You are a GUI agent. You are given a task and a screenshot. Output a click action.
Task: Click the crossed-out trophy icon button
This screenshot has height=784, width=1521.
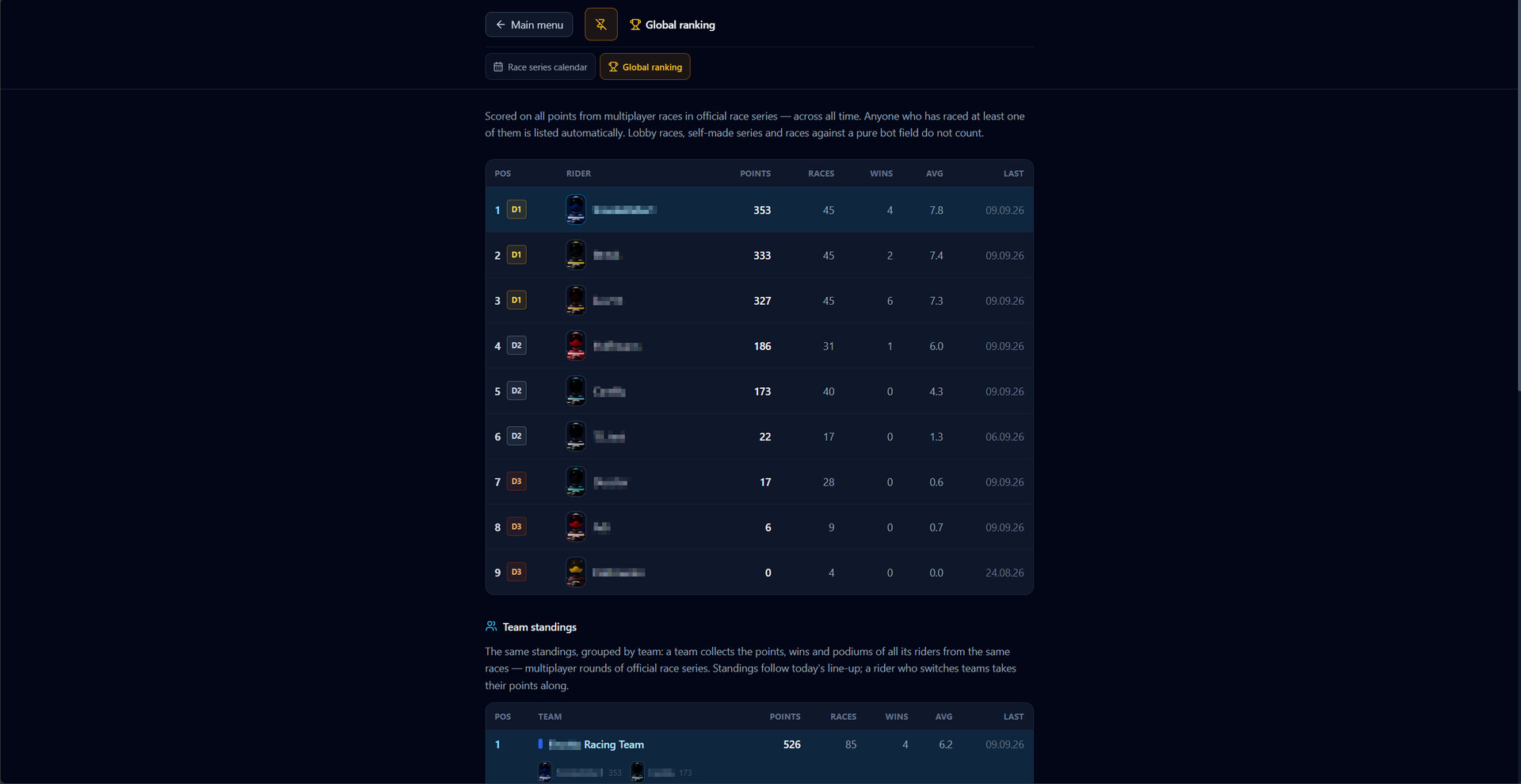[600, 25]
